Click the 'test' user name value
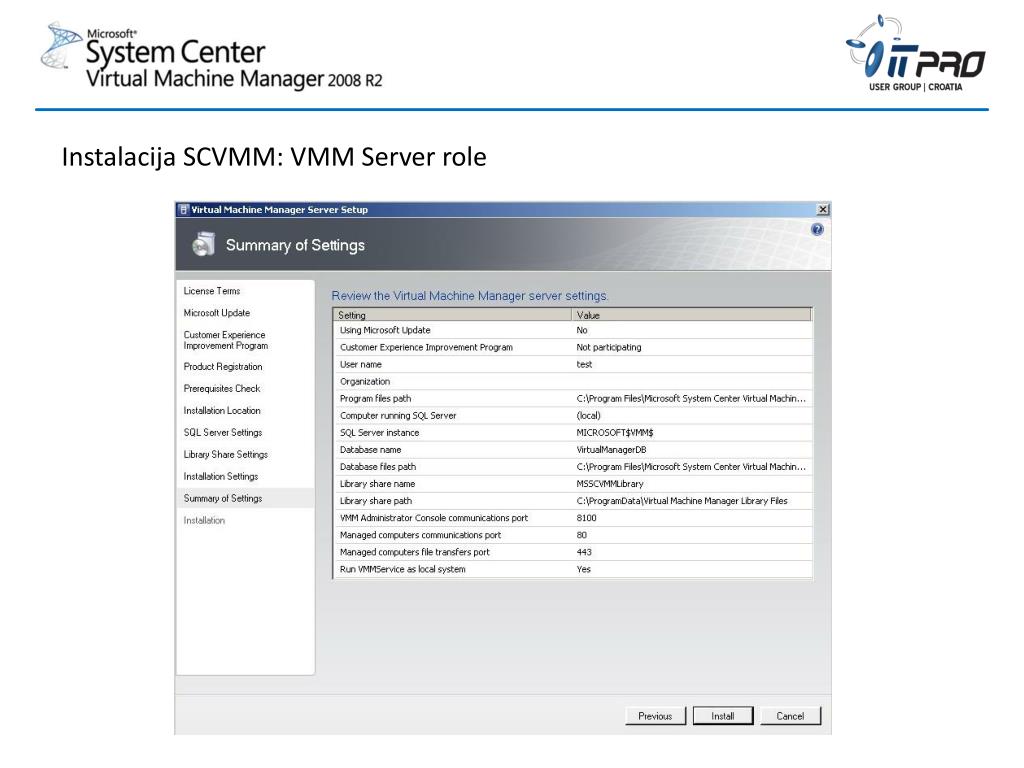This screenshot has width=1024, height=768. 584,364
